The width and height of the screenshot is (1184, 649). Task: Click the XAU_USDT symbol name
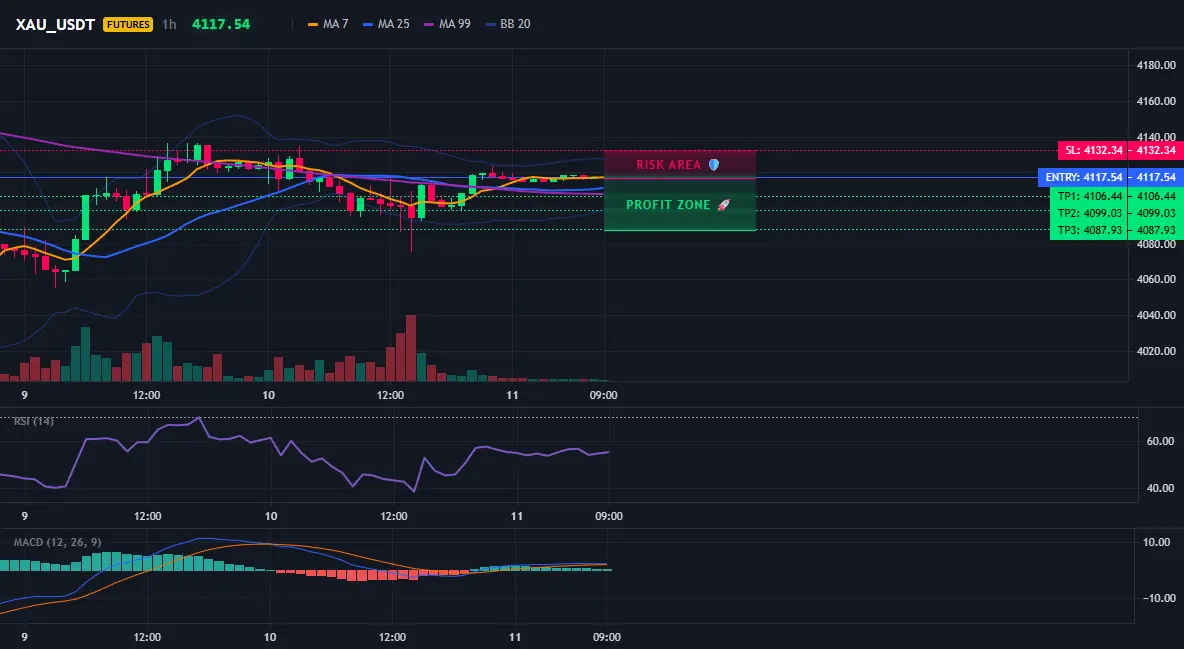(55, 24)
